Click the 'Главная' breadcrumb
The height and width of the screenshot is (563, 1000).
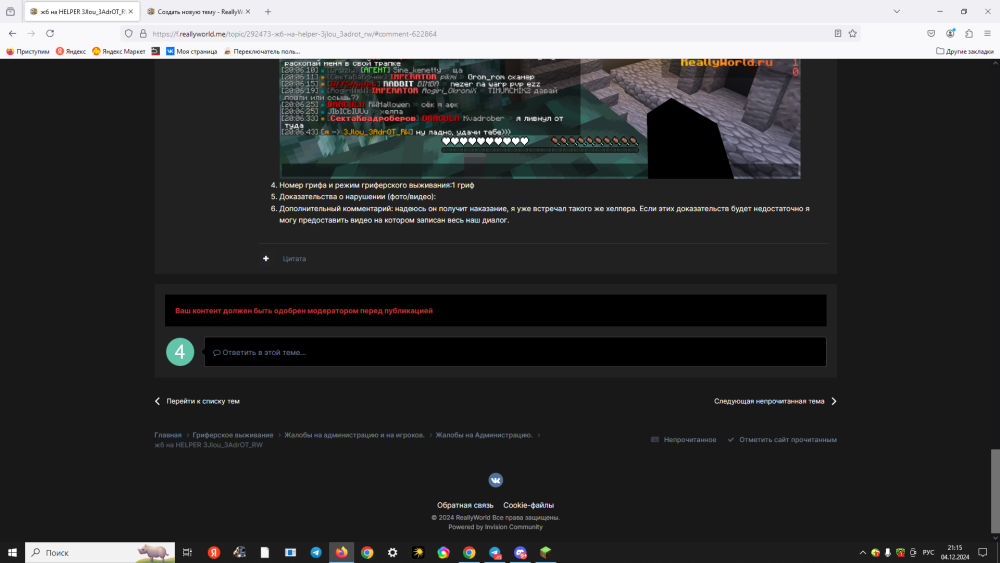click(x=168, y=435)
